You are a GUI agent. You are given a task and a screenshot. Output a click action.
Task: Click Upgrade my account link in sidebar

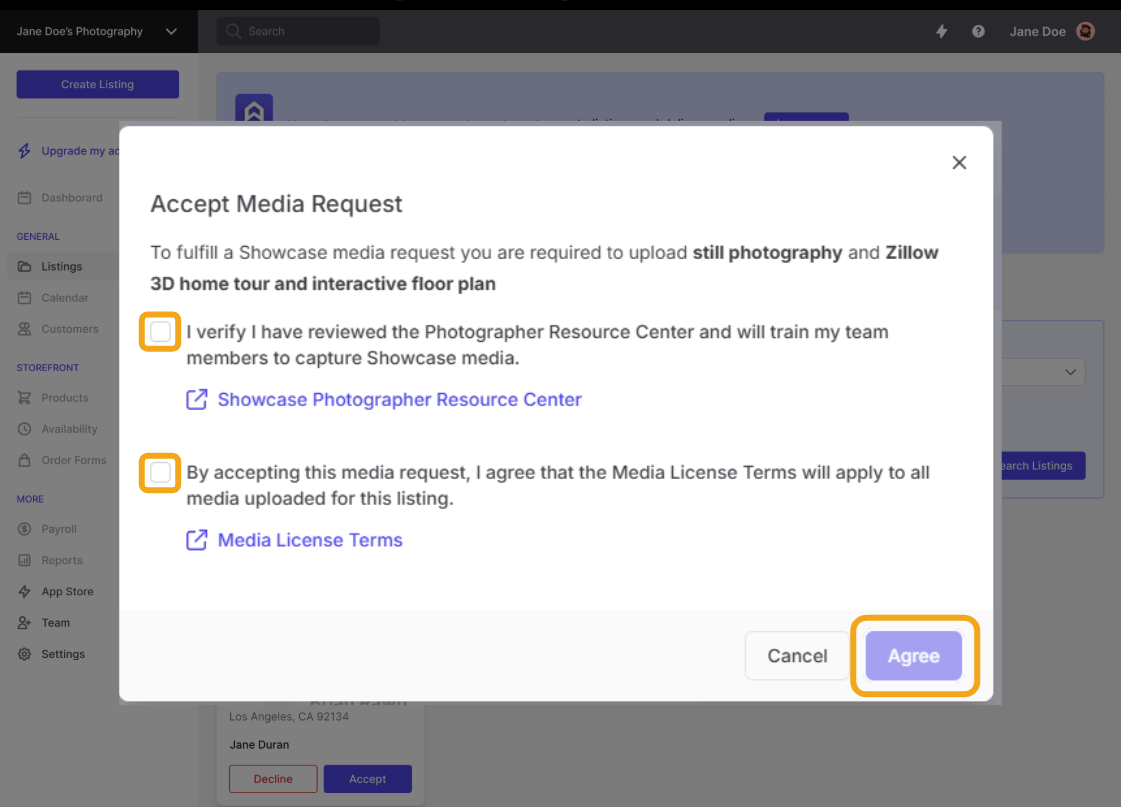click(80, 151)
